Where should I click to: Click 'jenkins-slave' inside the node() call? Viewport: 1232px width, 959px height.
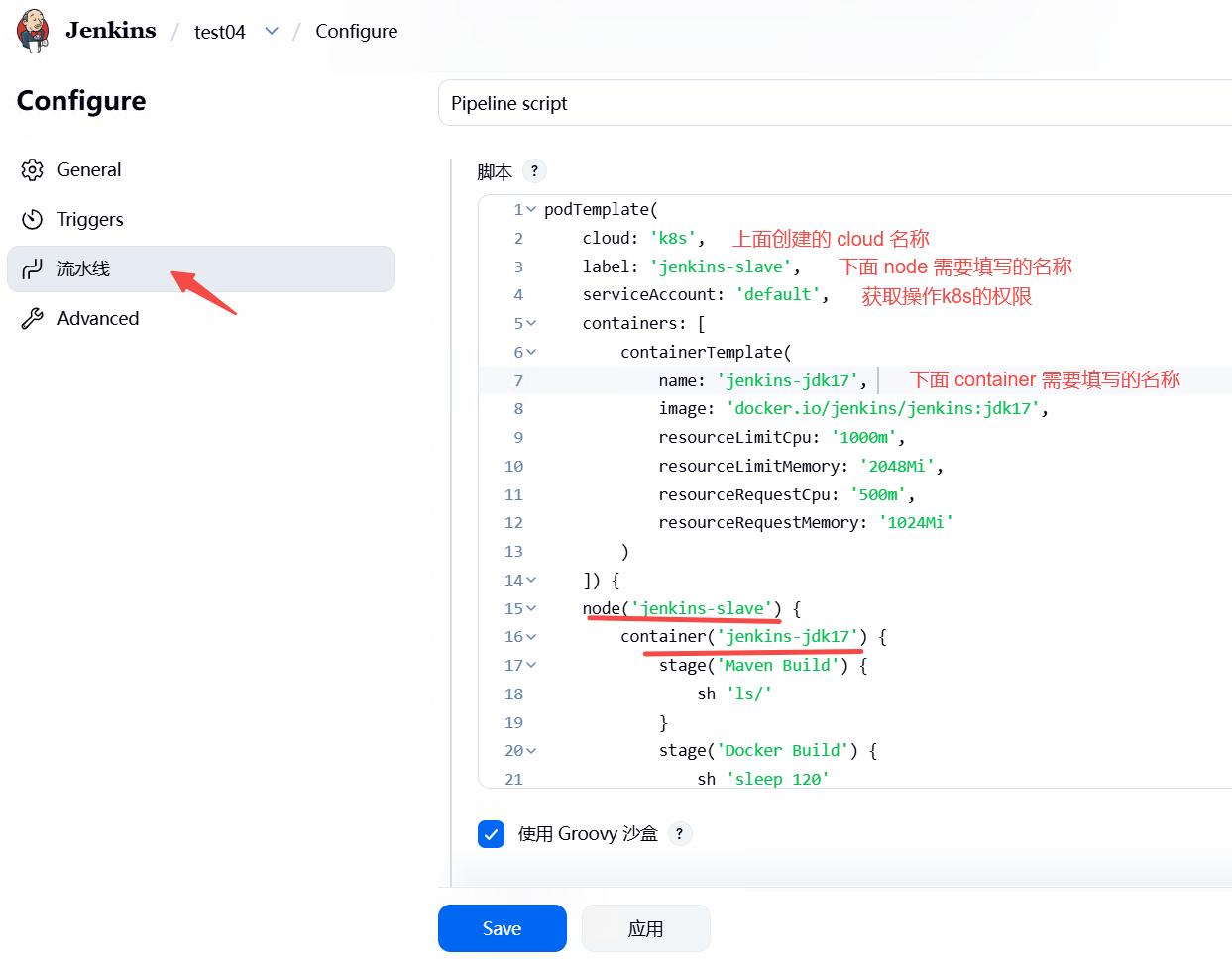pyautogui.click(x=702, y=609)
